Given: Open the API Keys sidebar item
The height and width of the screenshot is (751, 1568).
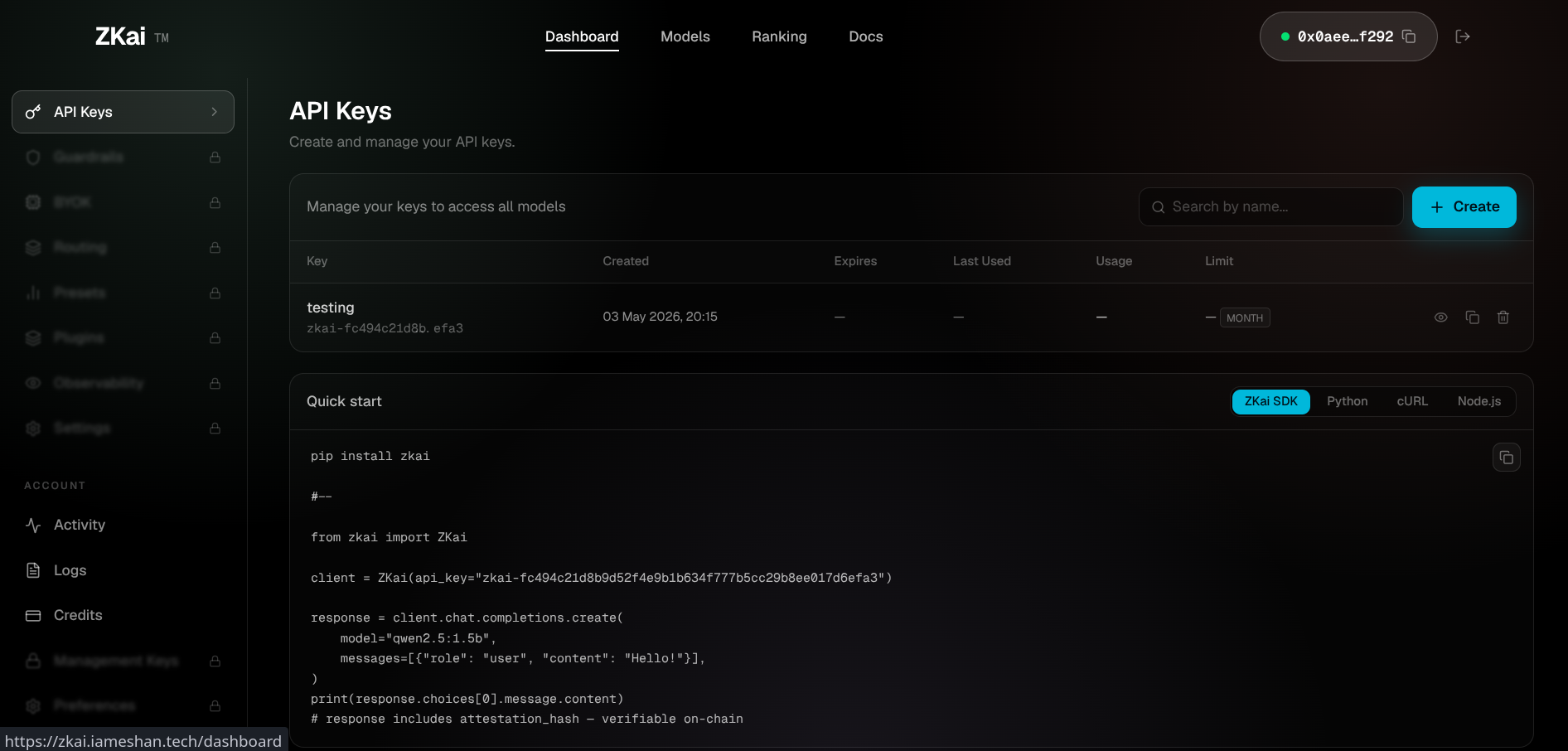Looking at the screenshot, I should 123,112.
